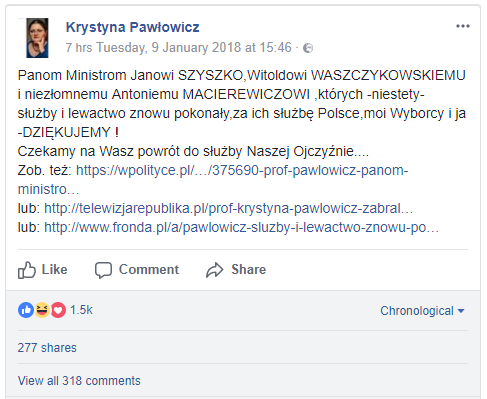Click the thumbs-up Like icon
Viewport: 487px width, 399px height.
27,270
